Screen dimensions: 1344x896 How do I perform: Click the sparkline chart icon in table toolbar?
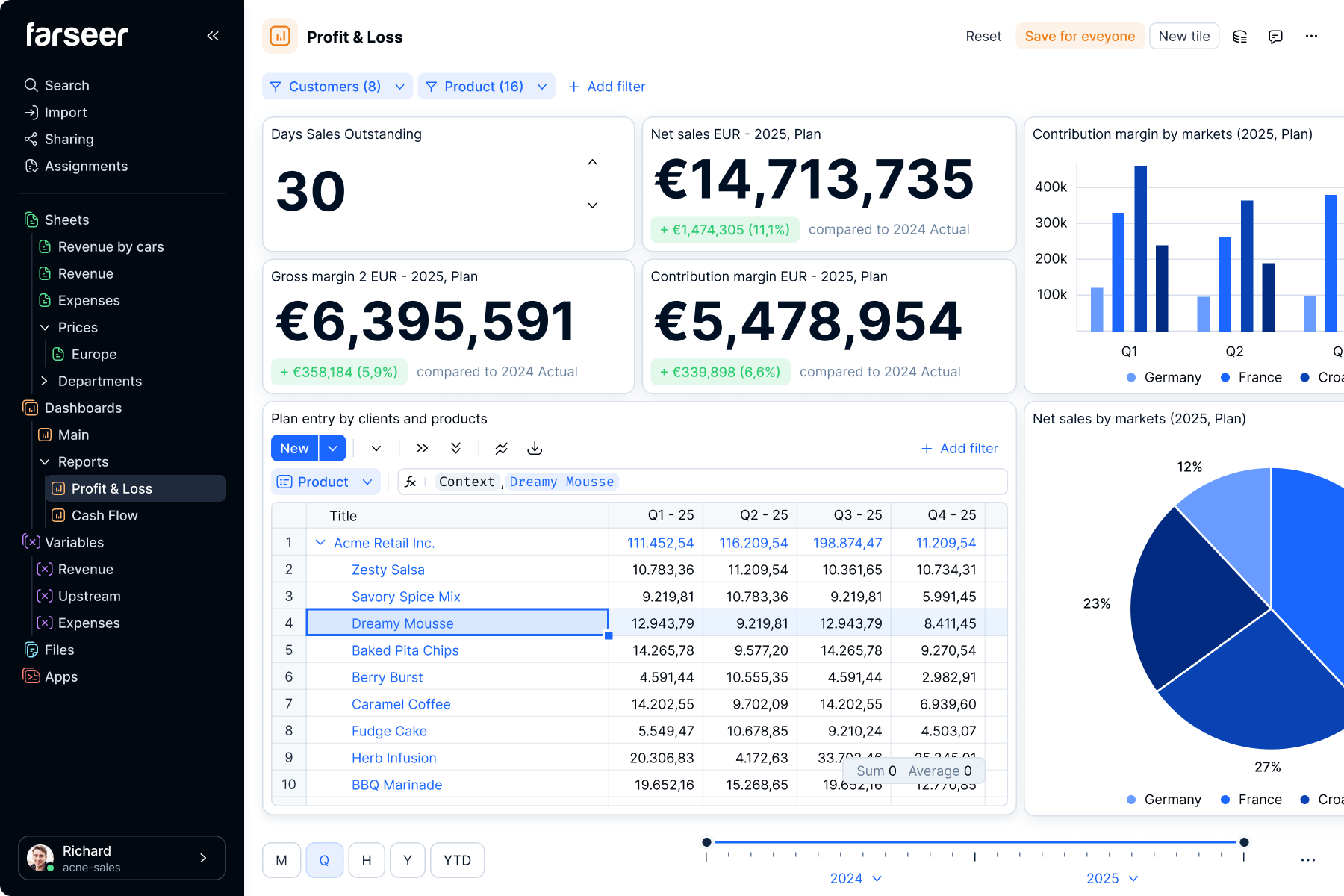click(501, 448)
